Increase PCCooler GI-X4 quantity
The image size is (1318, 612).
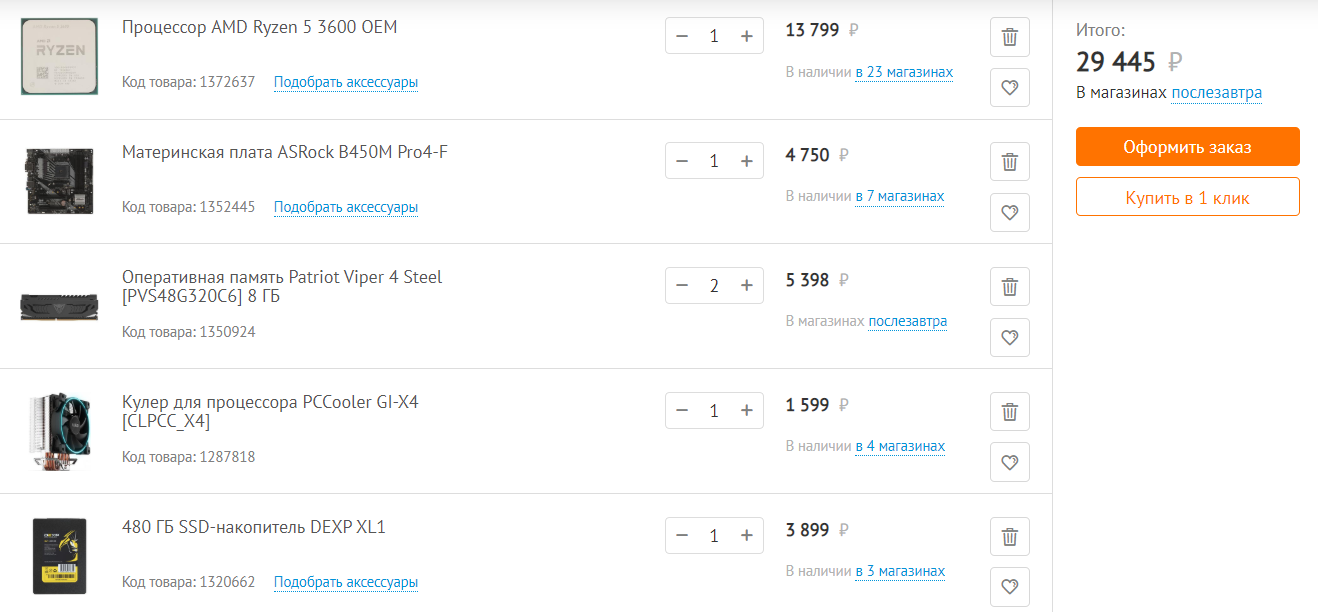746,411
